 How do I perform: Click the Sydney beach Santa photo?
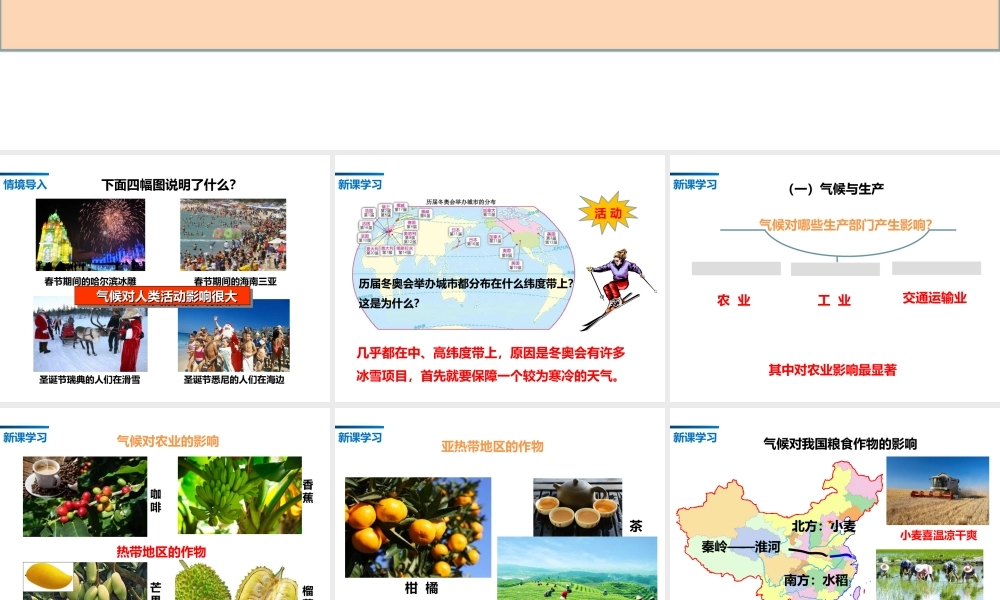click(233, 337)
